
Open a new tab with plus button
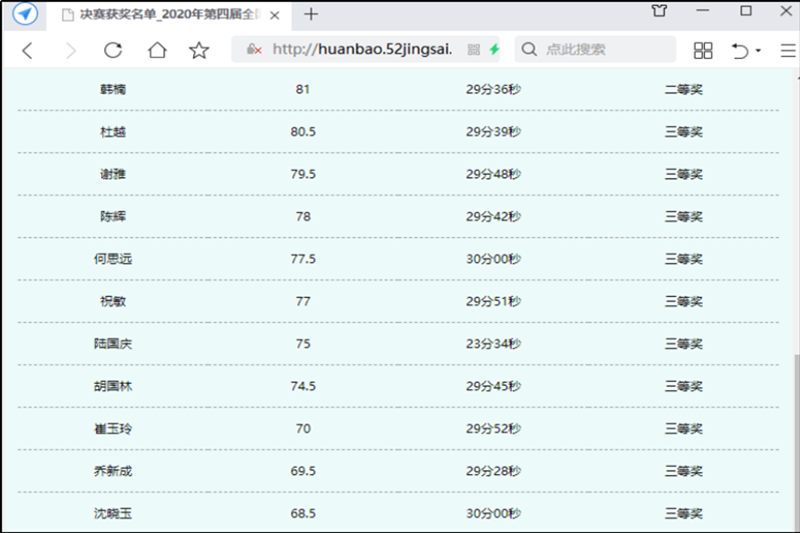[x=311, y=14]
